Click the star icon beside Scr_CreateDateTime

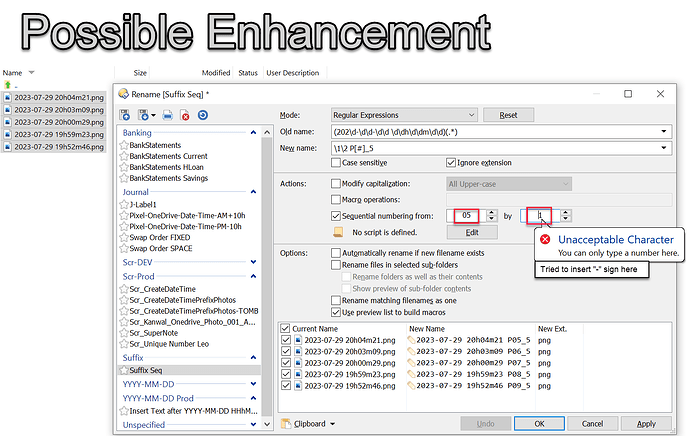coord(124,289)
